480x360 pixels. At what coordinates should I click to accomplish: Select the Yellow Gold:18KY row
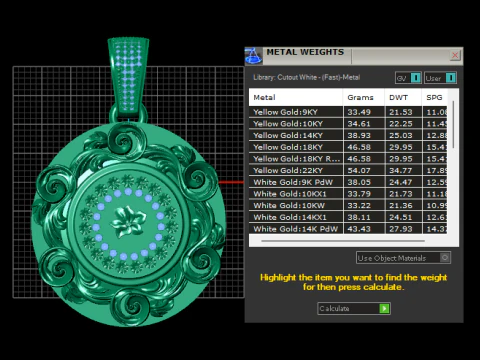(348, 147)
